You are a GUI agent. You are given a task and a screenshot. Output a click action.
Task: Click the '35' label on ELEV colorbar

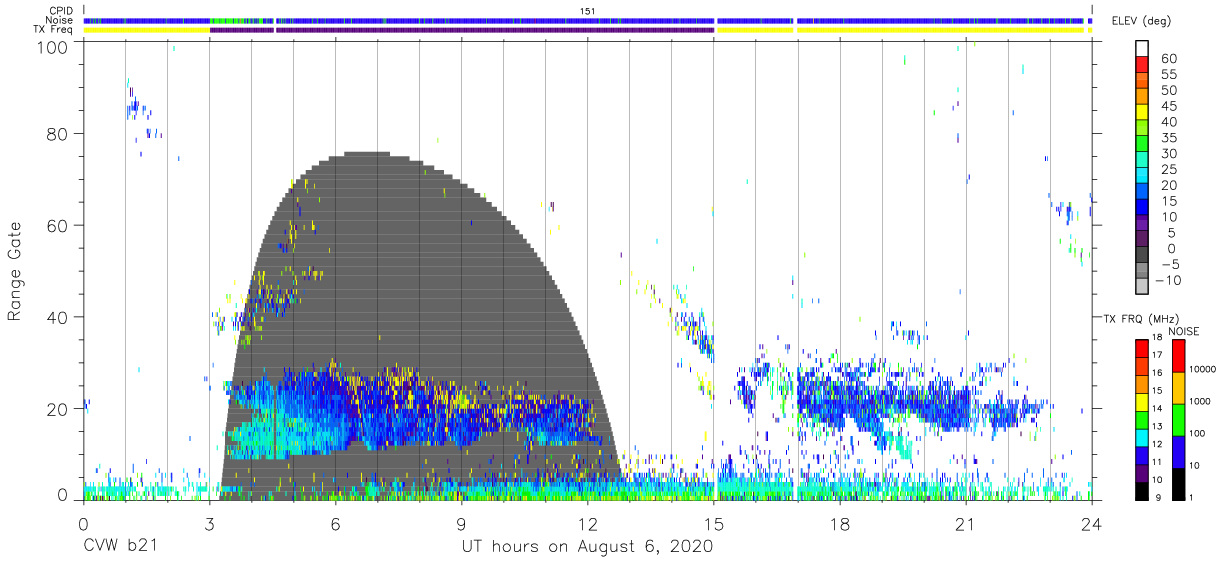click(1169, 138)
